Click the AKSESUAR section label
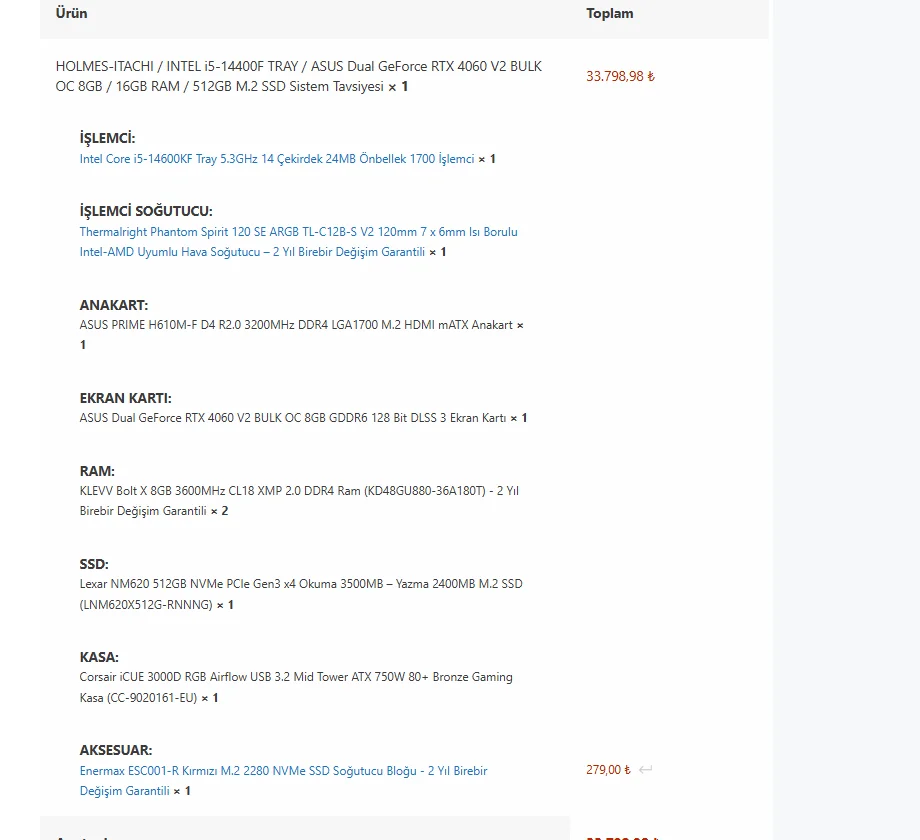This screenshot has height=840, width=920. coord(116,750)
